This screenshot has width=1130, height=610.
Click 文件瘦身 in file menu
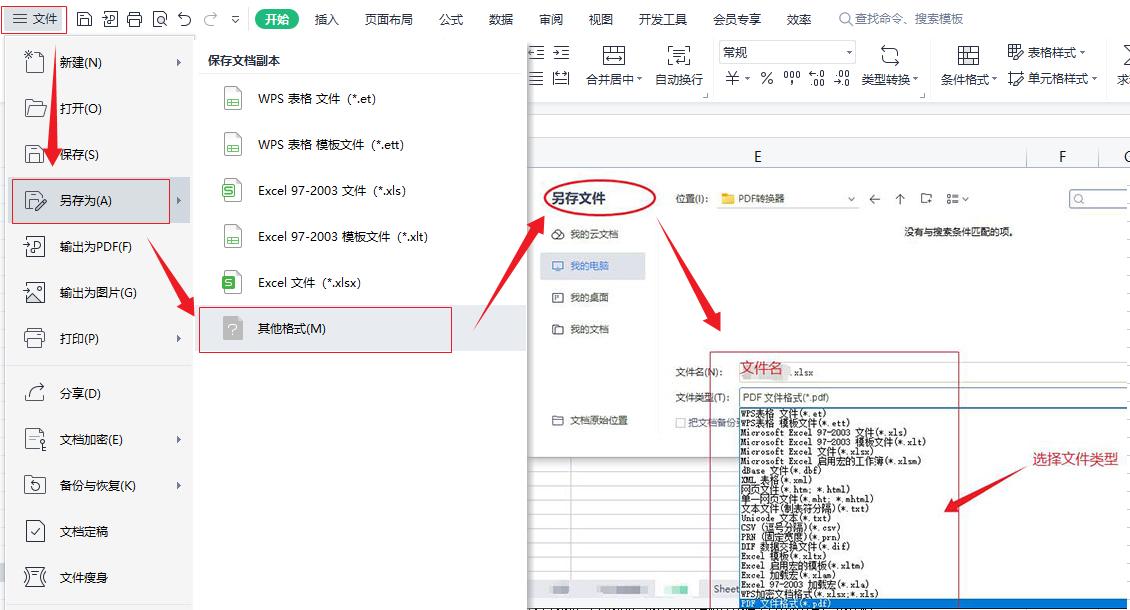99,578
